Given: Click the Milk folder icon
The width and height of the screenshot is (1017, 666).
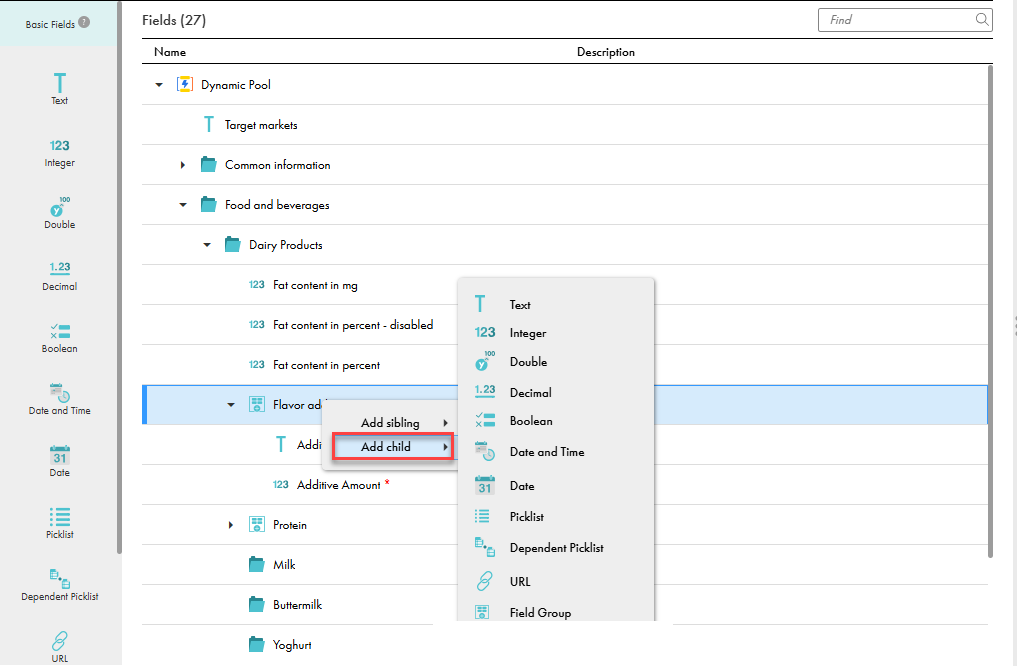Looking at the screenshot, I should coord(257,565).
